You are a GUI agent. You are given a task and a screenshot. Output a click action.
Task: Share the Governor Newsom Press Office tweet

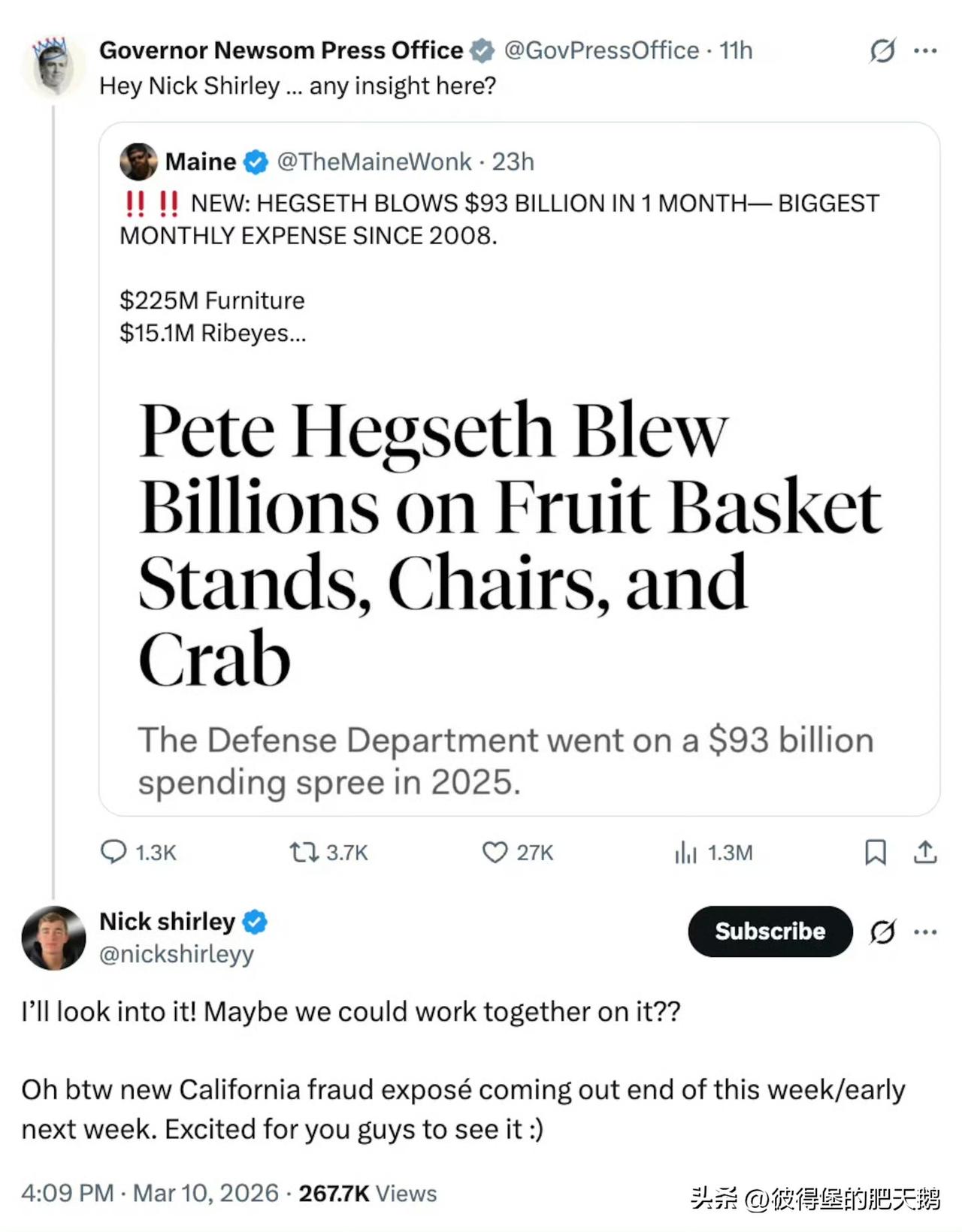point(925,852)
